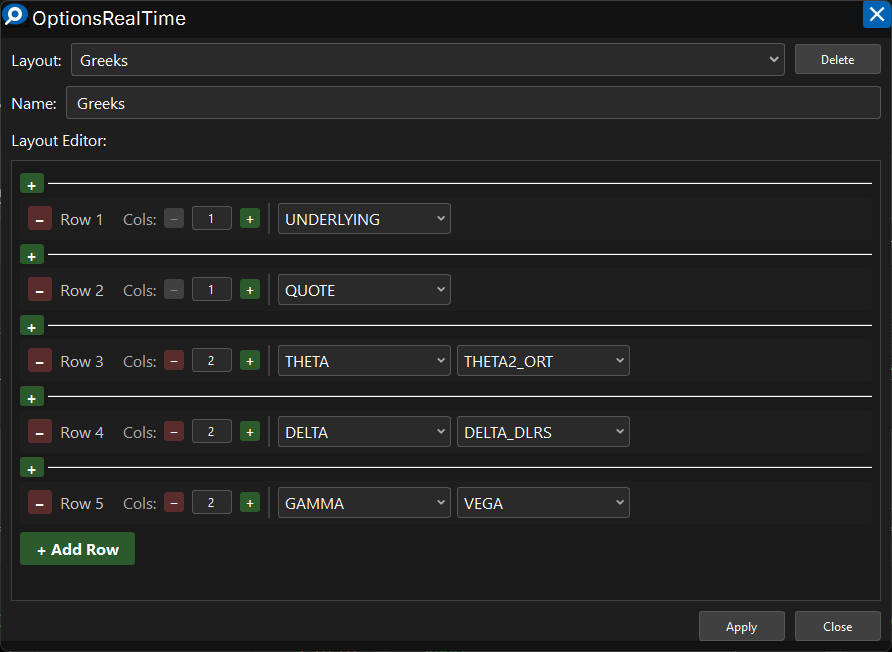Decrease Row 3 column count

[x=174, y=361]
